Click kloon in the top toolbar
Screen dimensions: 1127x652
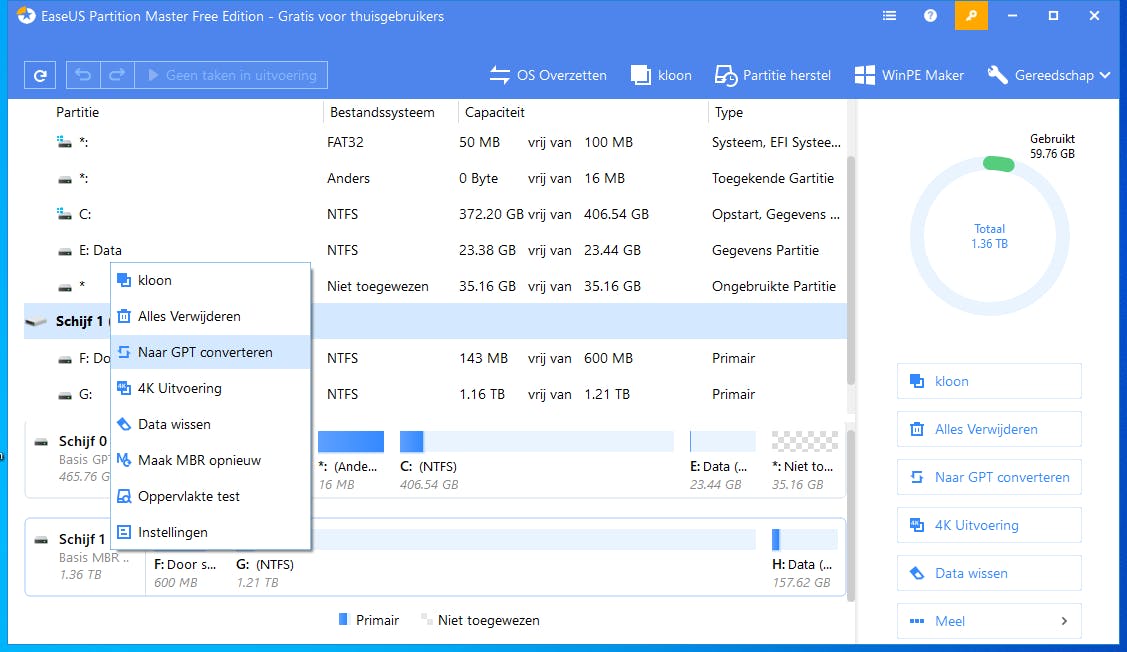[x=661, y=75]
